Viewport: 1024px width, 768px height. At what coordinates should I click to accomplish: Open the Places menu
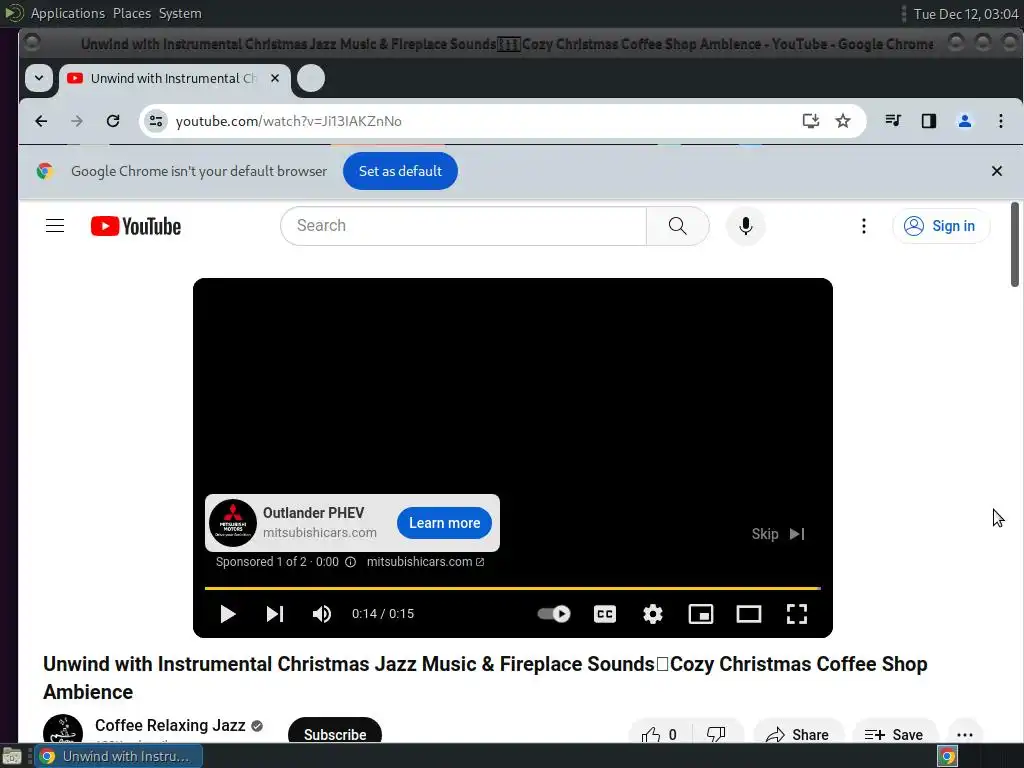pyautogui.click(x=132, y=13)
